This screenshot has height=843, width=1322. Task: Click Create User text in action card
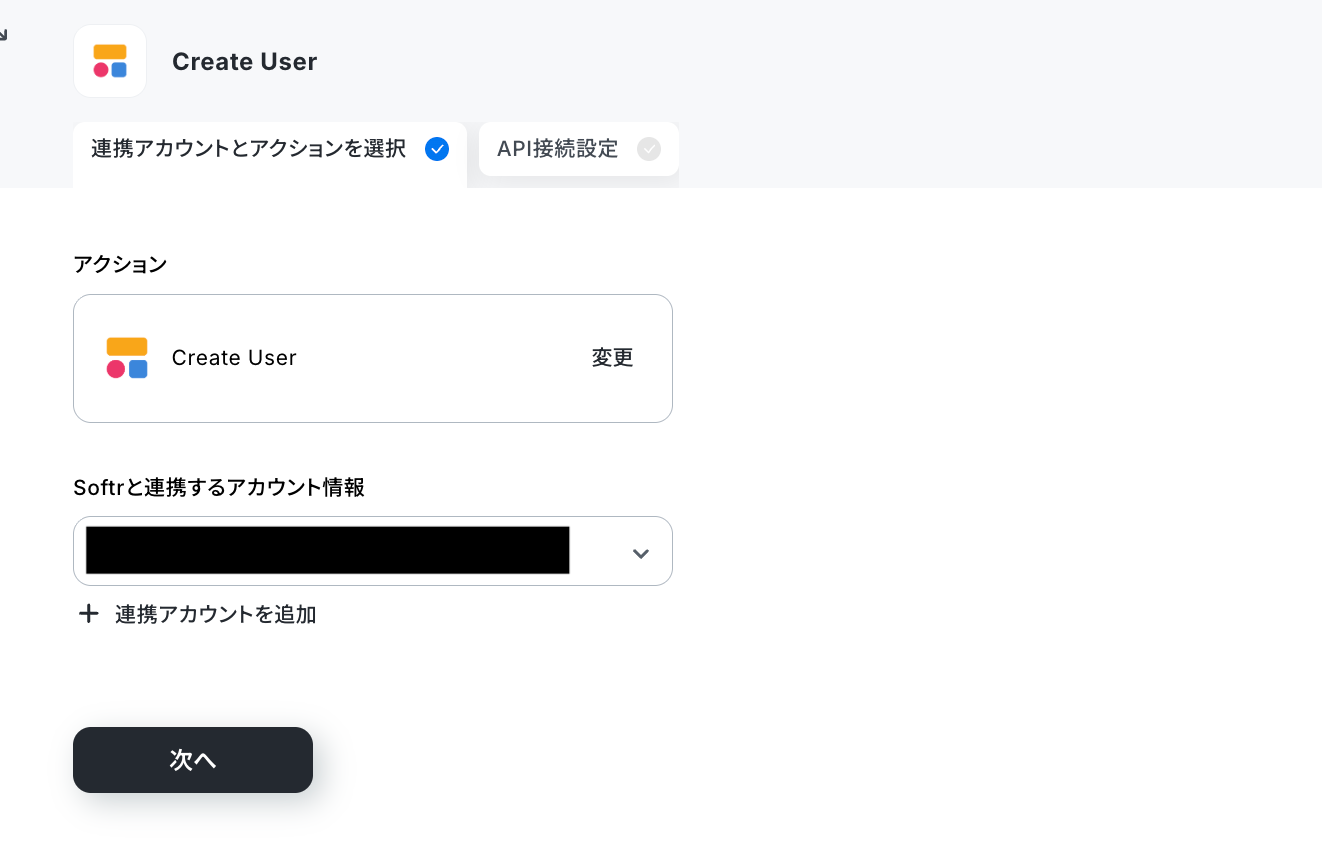234,358
